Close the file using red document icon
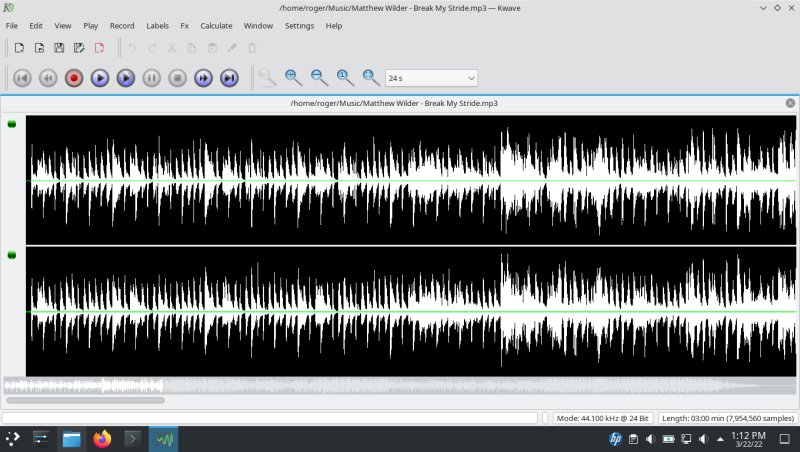The image size is (800, 452). (99, 48)
